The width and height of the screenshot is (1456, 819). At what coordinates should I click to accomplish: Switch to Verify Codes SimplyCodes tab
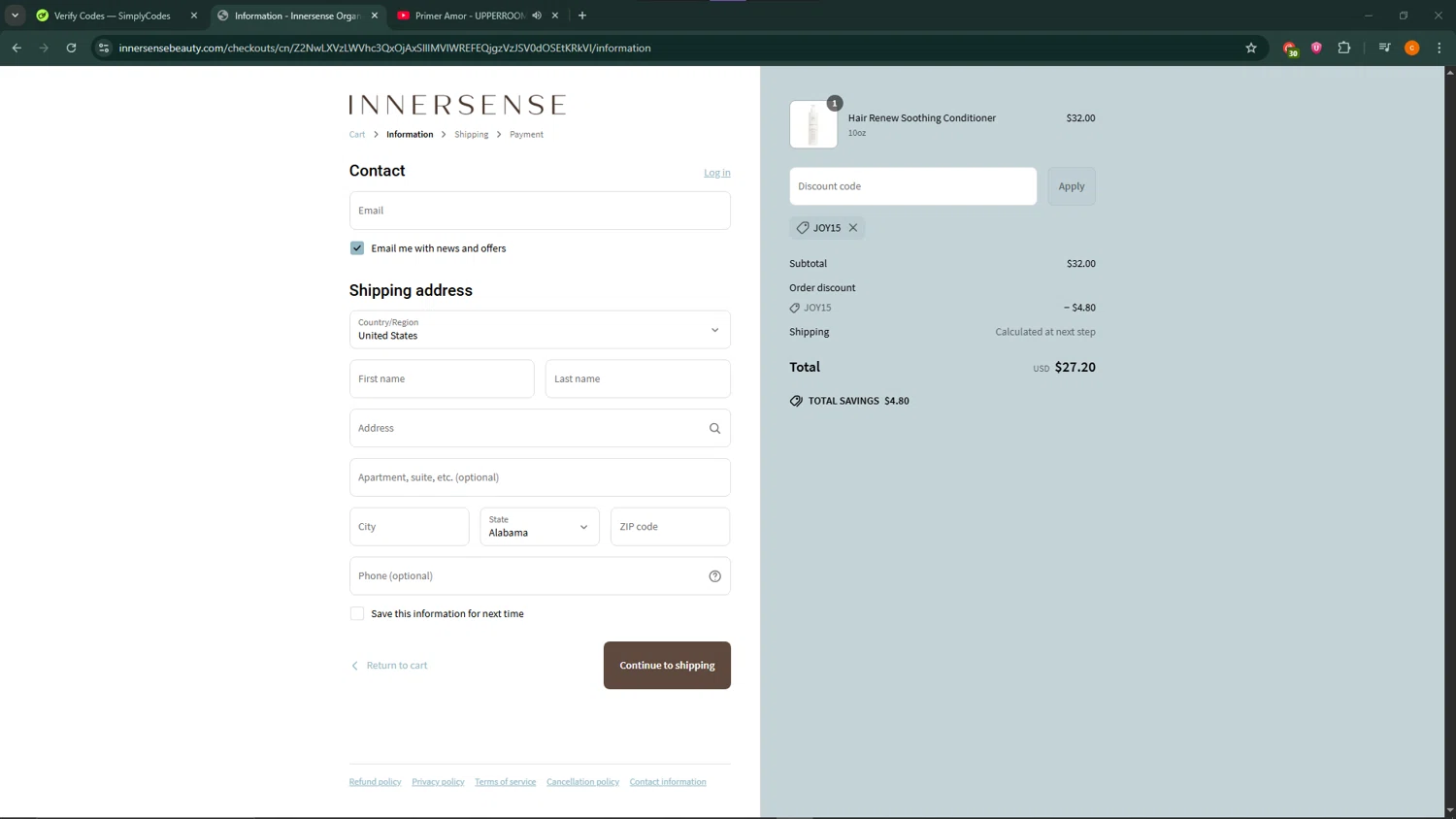click(x=112, y=16)
